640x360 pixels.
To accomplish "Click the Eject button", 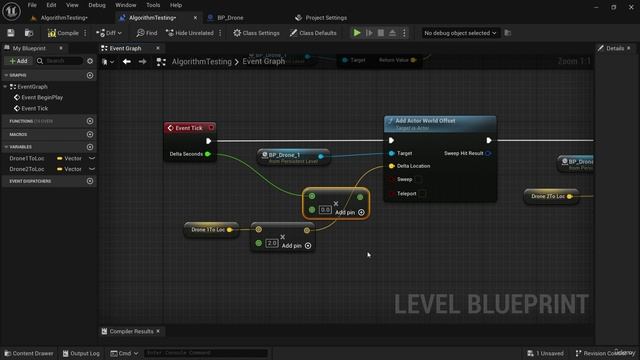I will tap(392, 33).
